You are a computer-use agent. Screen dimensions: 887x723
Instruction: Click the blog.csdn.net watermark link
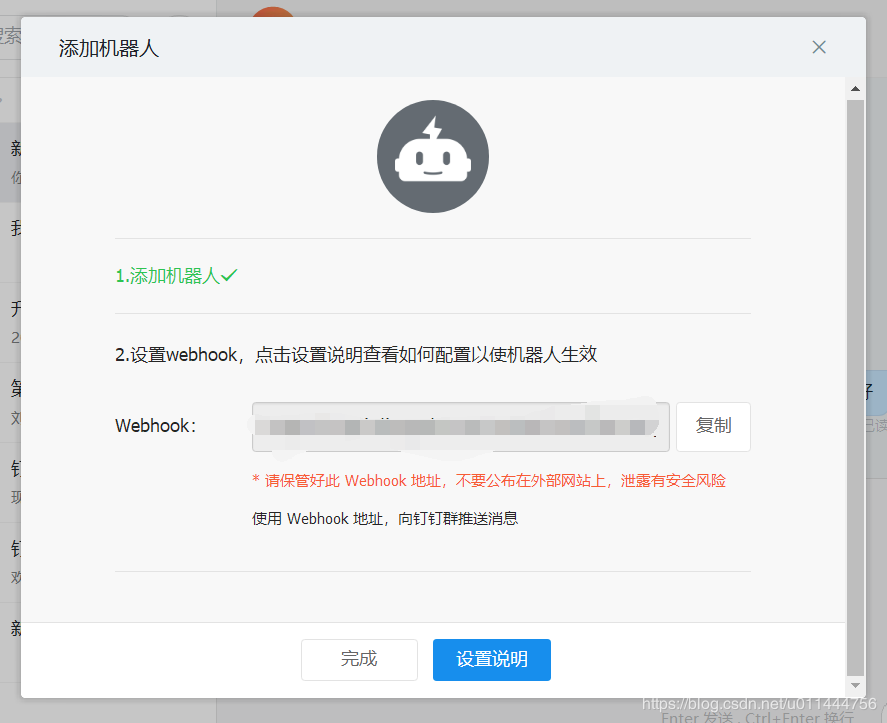click(x=760, y=705)
